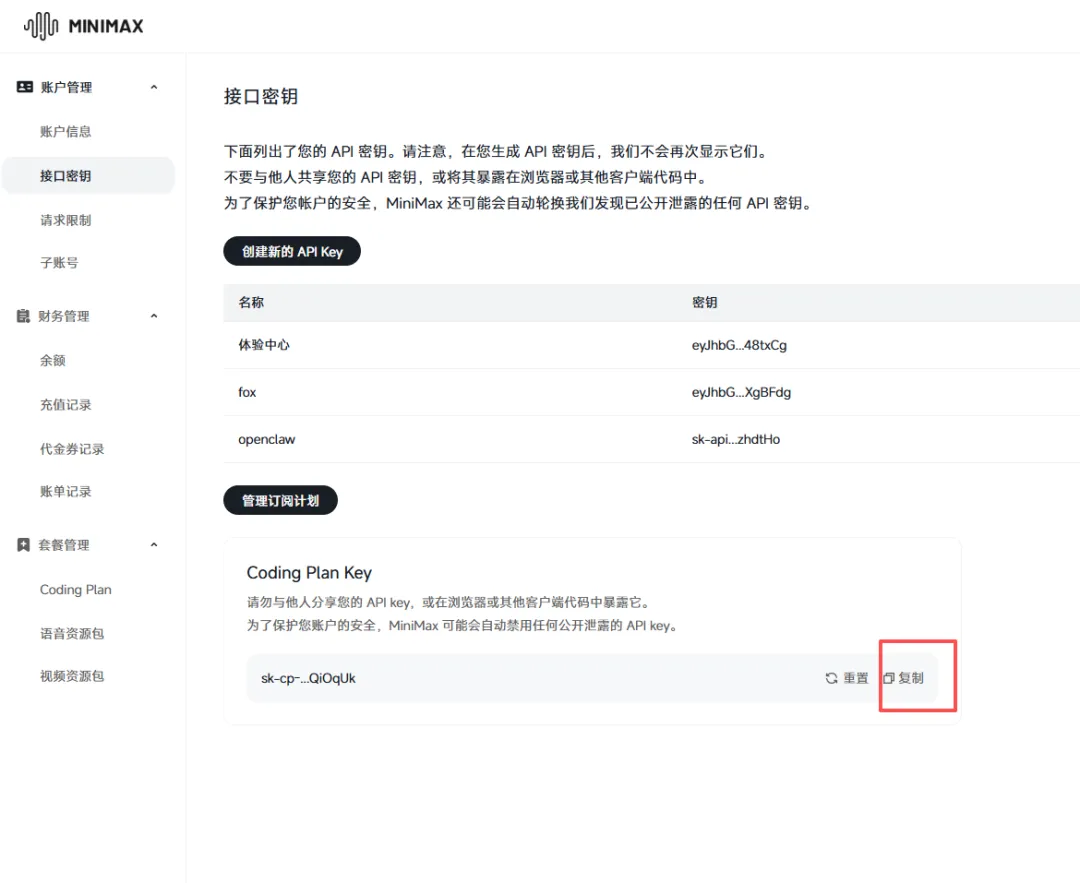Open 视频资源包 page
Screen dimensions: 1080x883
[72, 676]
